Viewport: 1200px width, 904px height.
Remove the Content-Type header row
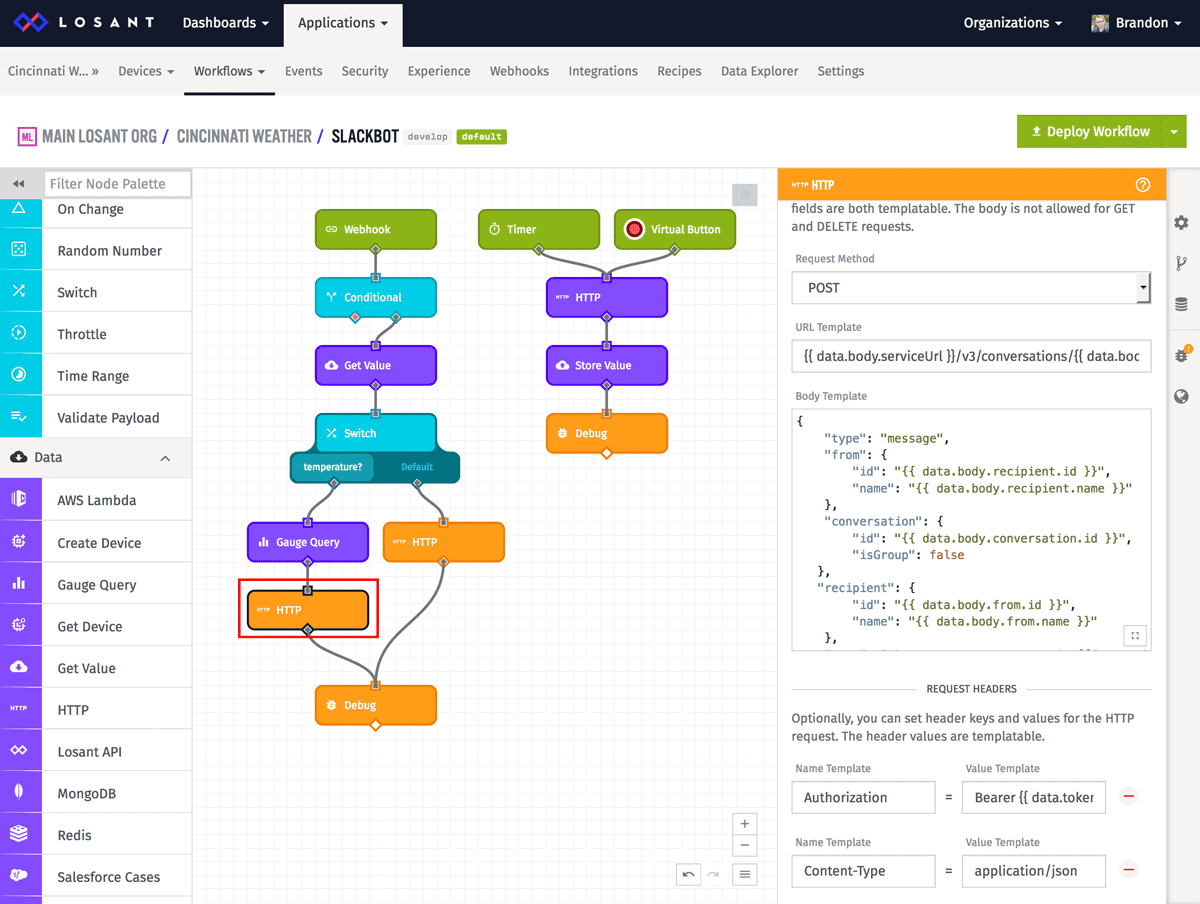coord(1129,870)
